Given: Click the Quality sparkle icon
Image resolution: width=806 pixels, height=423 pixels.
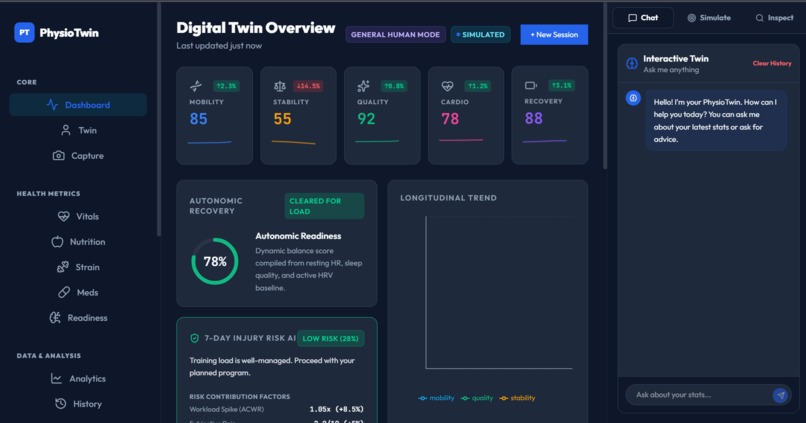Looking at the screenshot, I should (363, 86).
